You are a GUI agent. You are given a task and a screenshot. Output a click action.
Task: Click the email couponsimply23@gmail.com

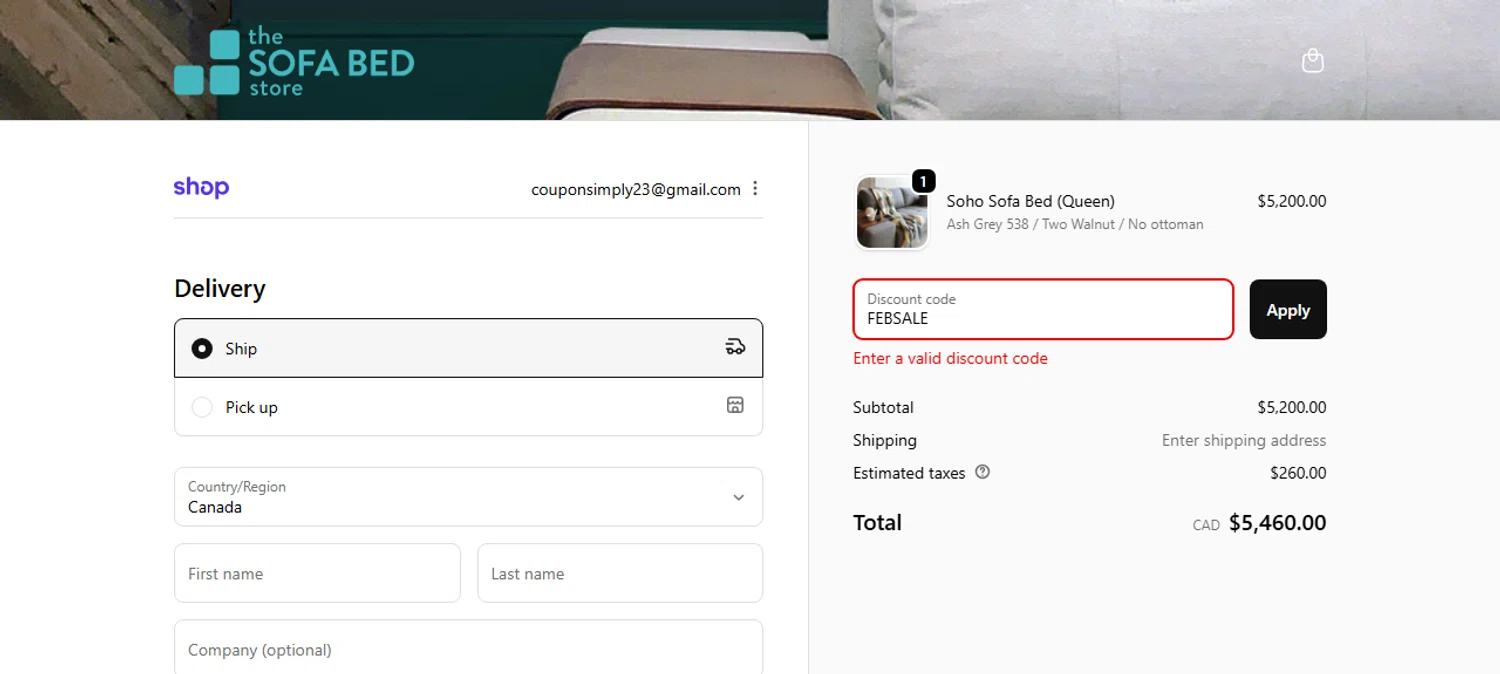coord(636,189)
